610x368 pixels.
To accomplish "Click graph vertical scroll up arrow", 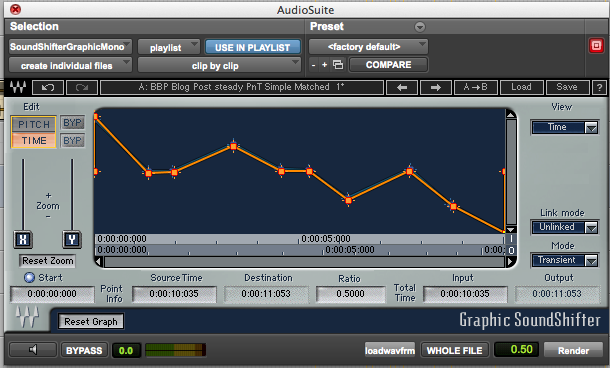I will 511,114.
